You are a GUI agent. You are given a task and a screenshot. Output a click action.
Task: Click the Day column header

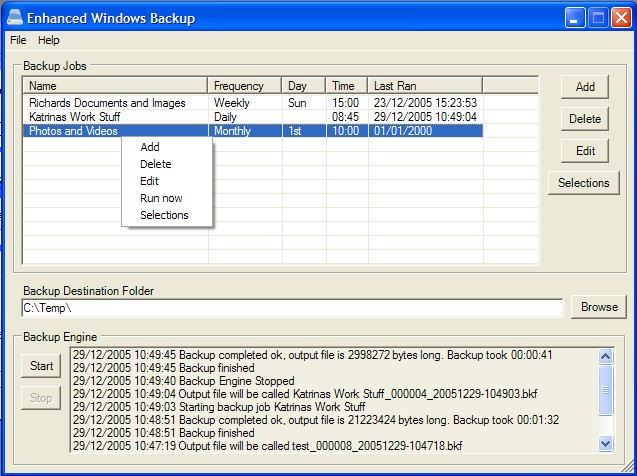[303, 86]
